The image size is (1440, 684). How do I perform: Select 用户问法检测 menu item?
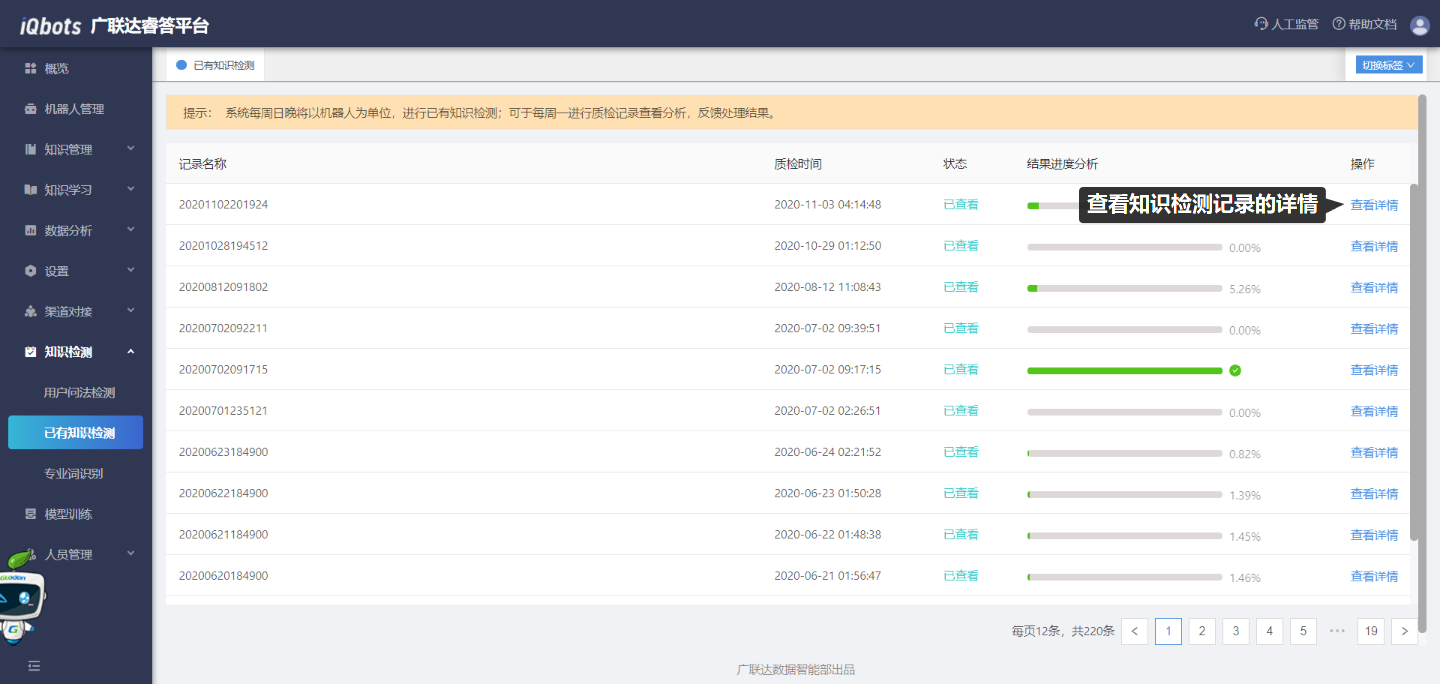click(x=79, y=393)
